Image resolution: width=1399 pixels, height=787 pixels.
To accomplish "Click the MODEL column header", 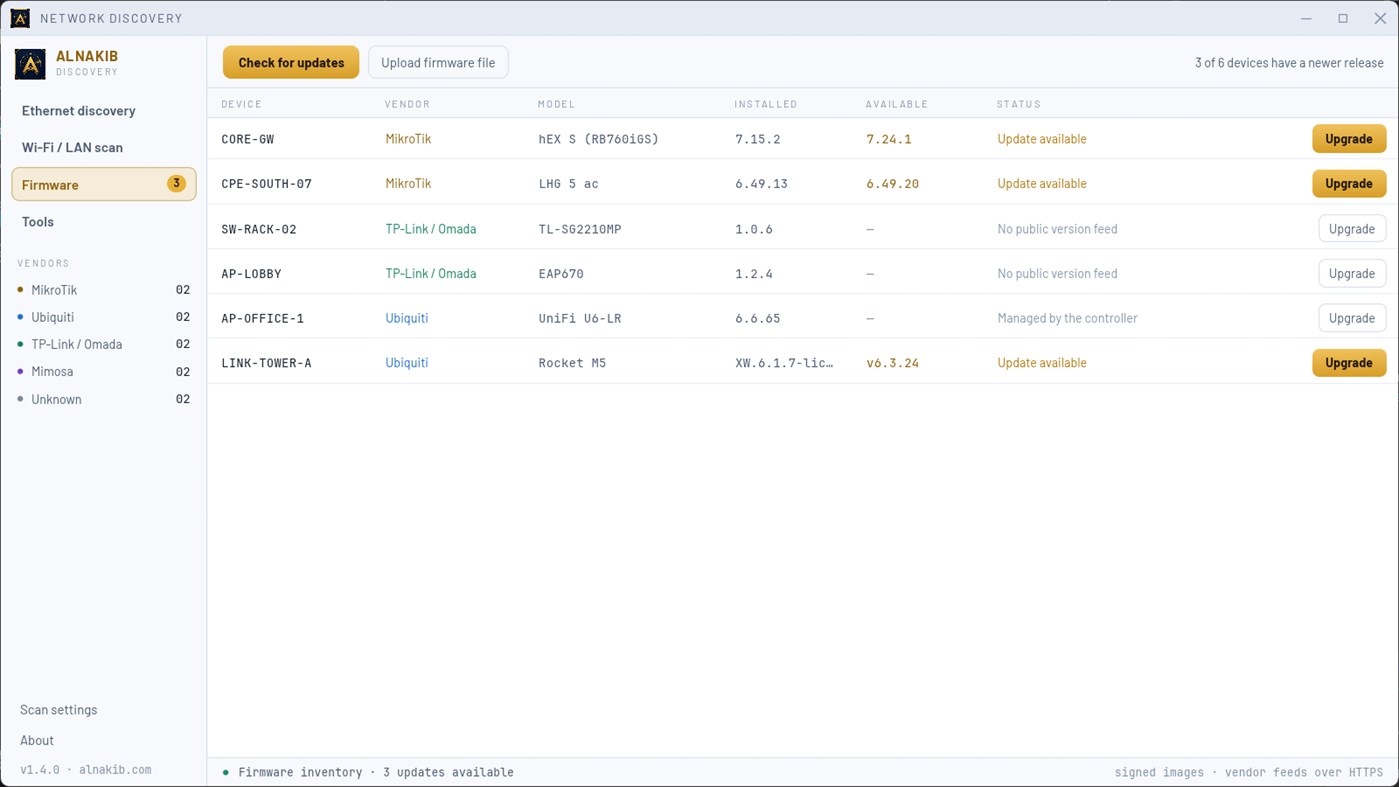I will [x=557, y=104].
